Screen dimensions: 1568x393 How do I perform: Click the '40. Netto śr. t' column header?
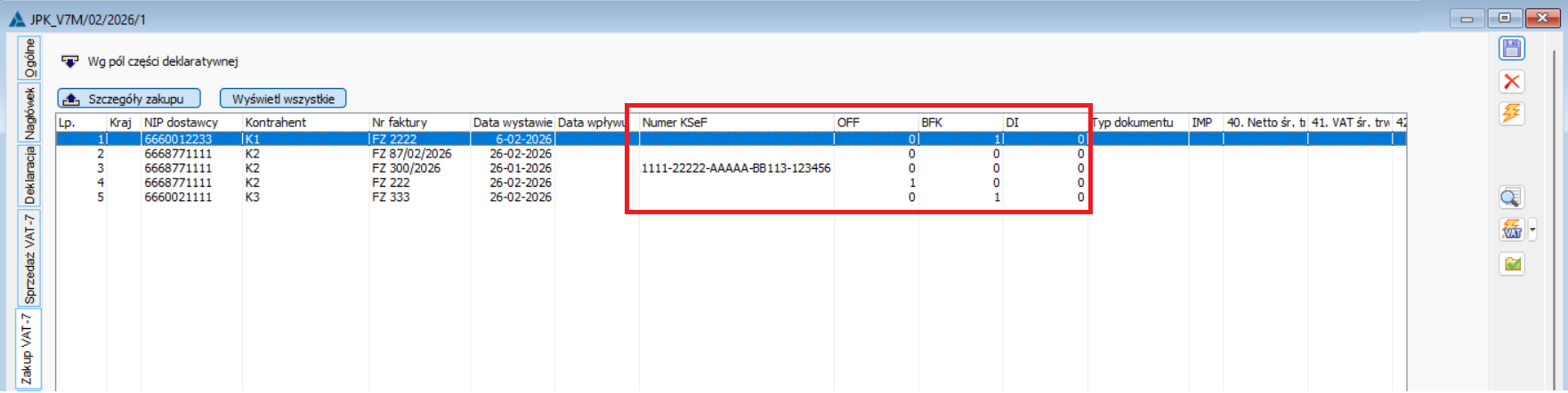click(1265, 122)
